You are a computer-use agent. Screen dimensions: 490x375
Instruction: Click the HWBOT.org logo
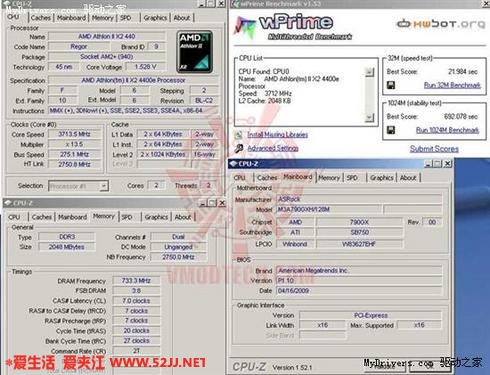pyautogui.click(x=440, y=24)
